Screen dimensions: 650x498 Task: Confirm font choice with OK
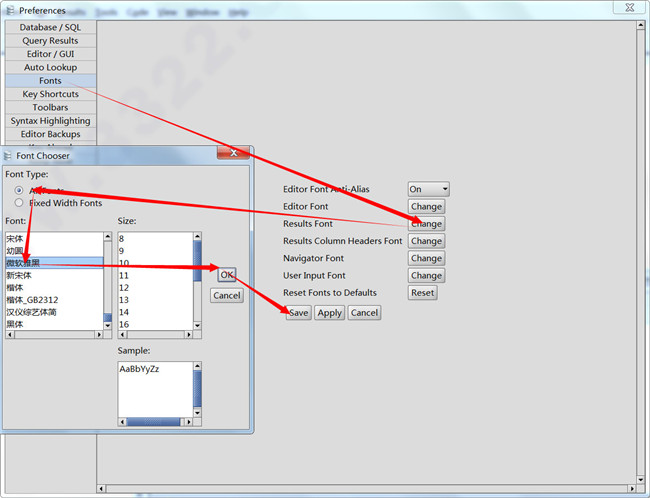pos(227,275)
